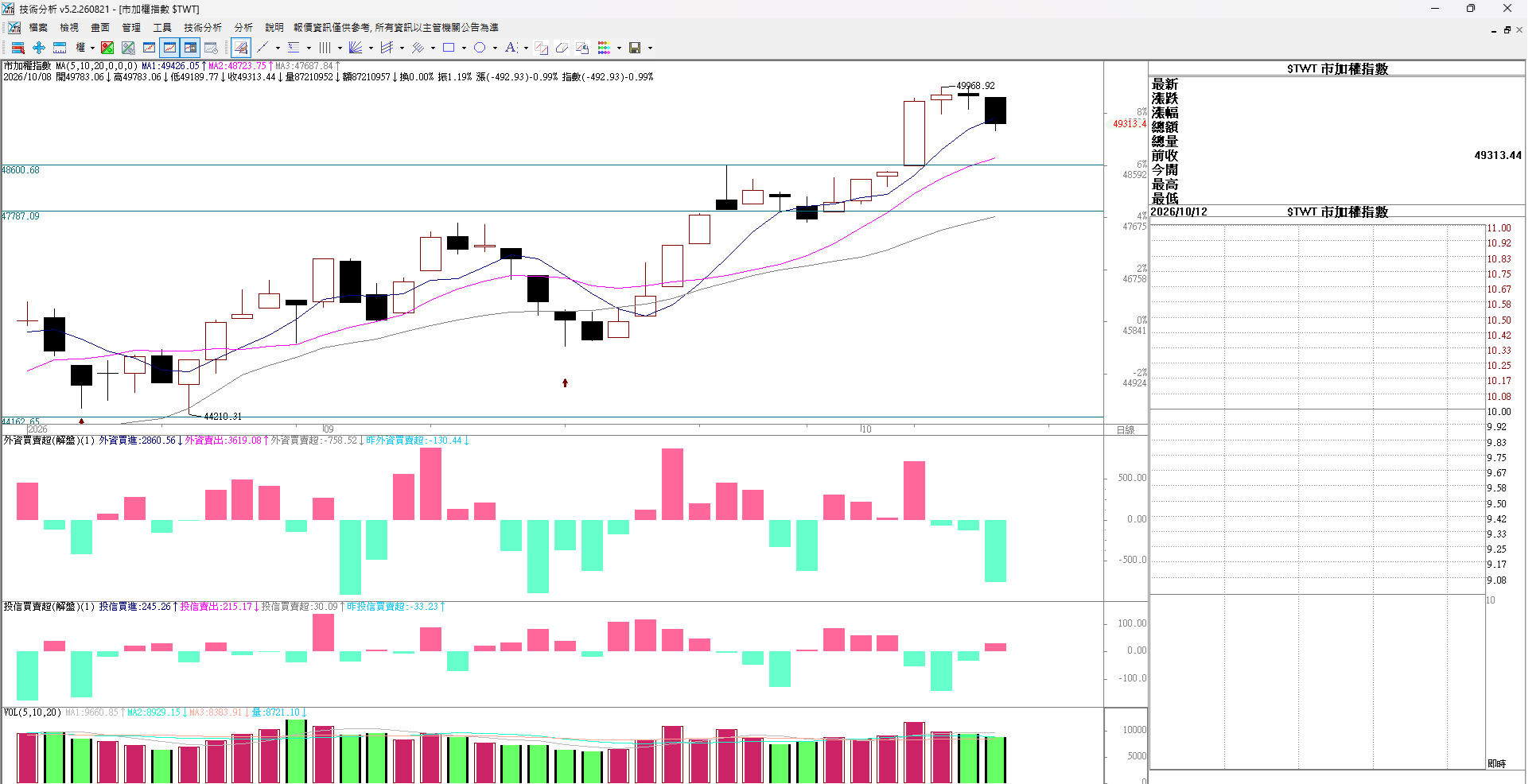Viewport: 1536px width, 784px height.
Task: Select the rectangle drawing tool
Action: (449, 48)
